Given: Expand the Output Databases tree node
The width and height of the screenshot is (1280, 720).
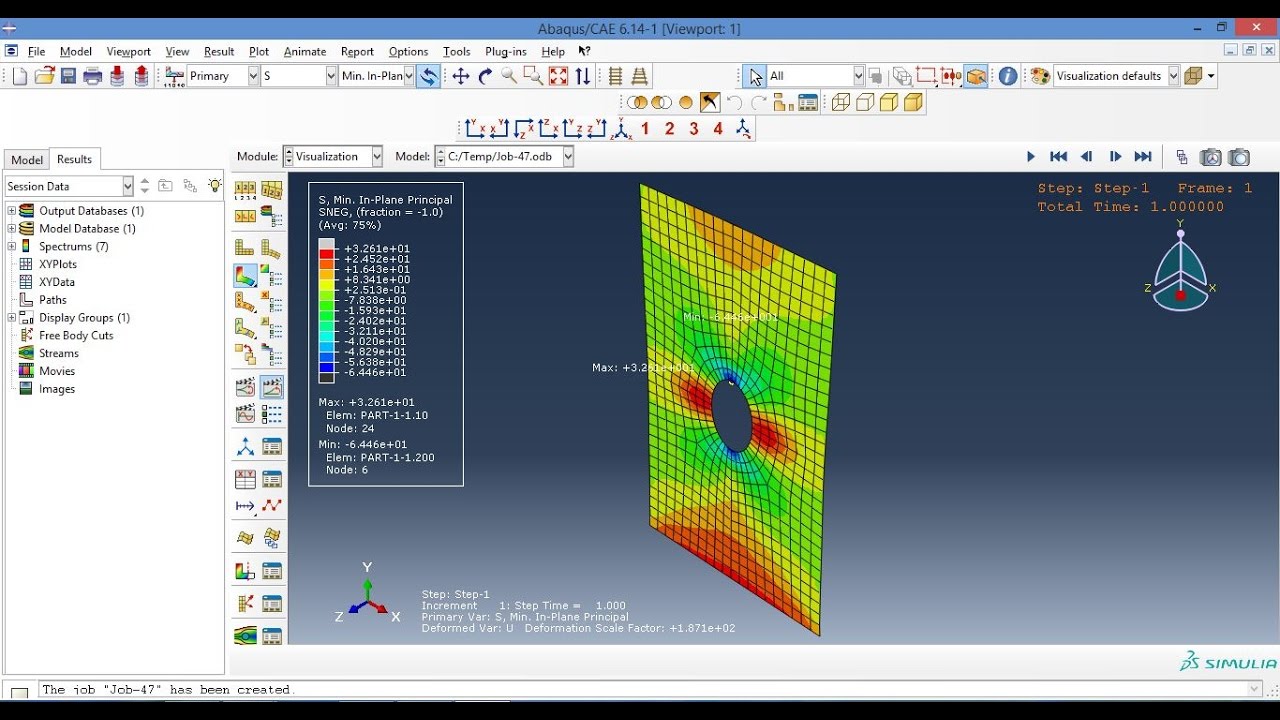Looking at the screenshot, I should [x=12, y=211].
